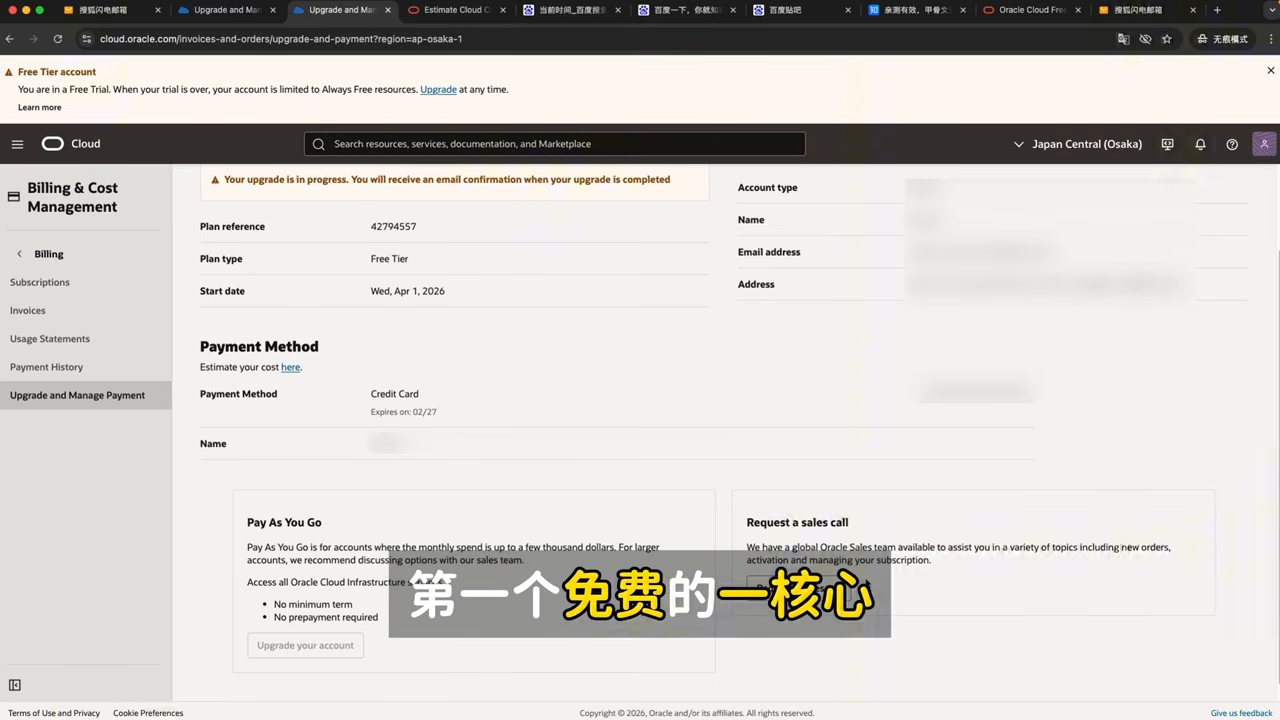
Task: Click browser forward arrow
Action: (x=33, y=39)
